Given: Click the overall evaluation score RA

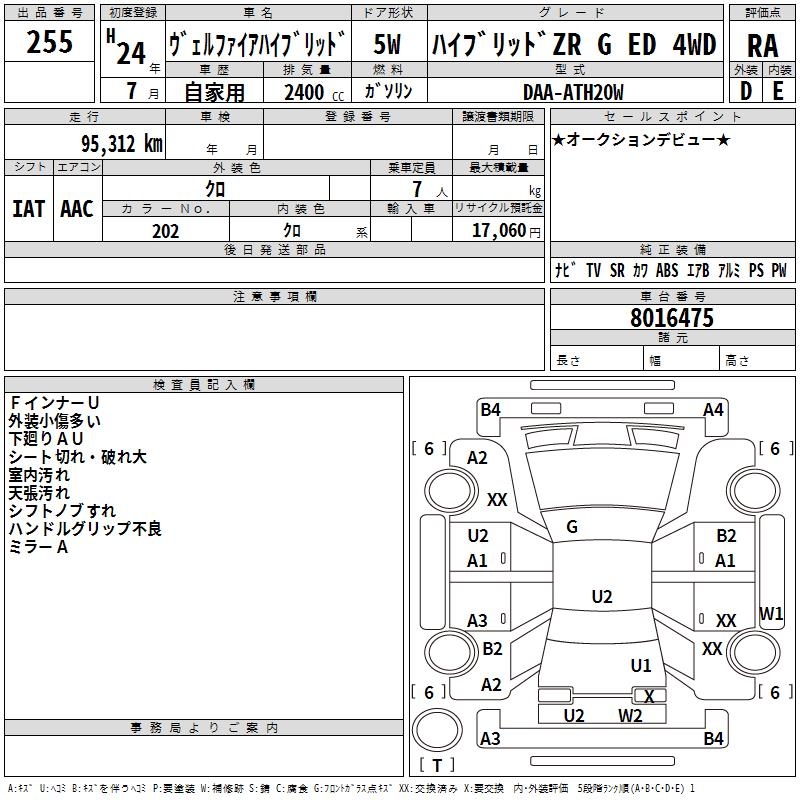Looking at the screenshot, I should (762, 46).
